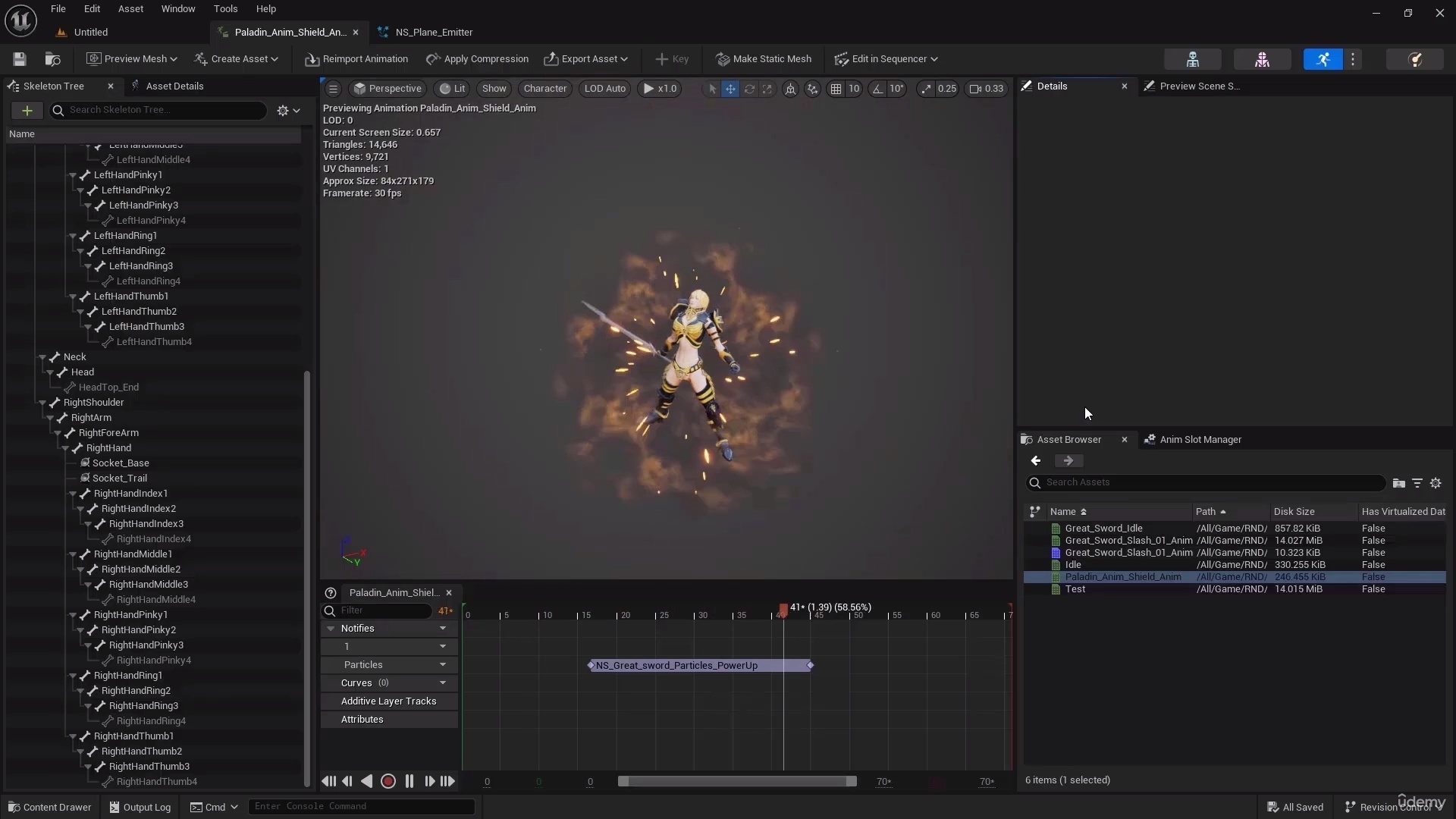
Task: Switch to the Anim Slot Manager tab
Action: [1200, 440]
